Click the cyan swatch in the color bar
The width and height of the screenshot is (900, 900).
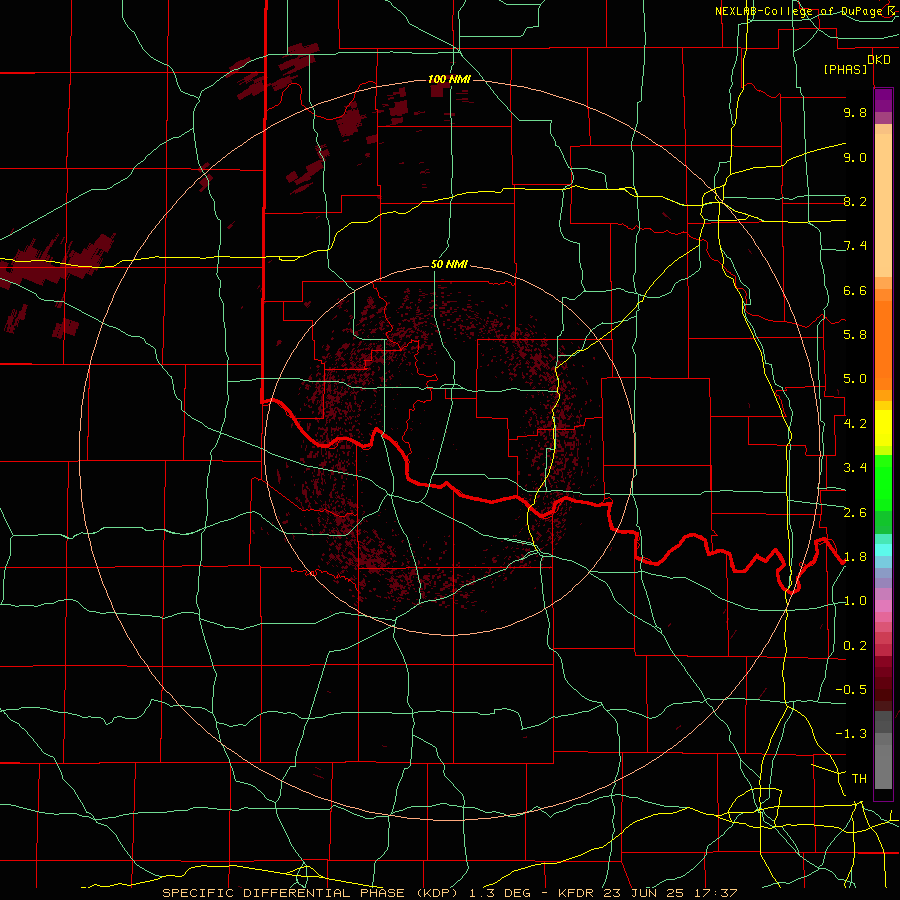click(x=883, y=550)
